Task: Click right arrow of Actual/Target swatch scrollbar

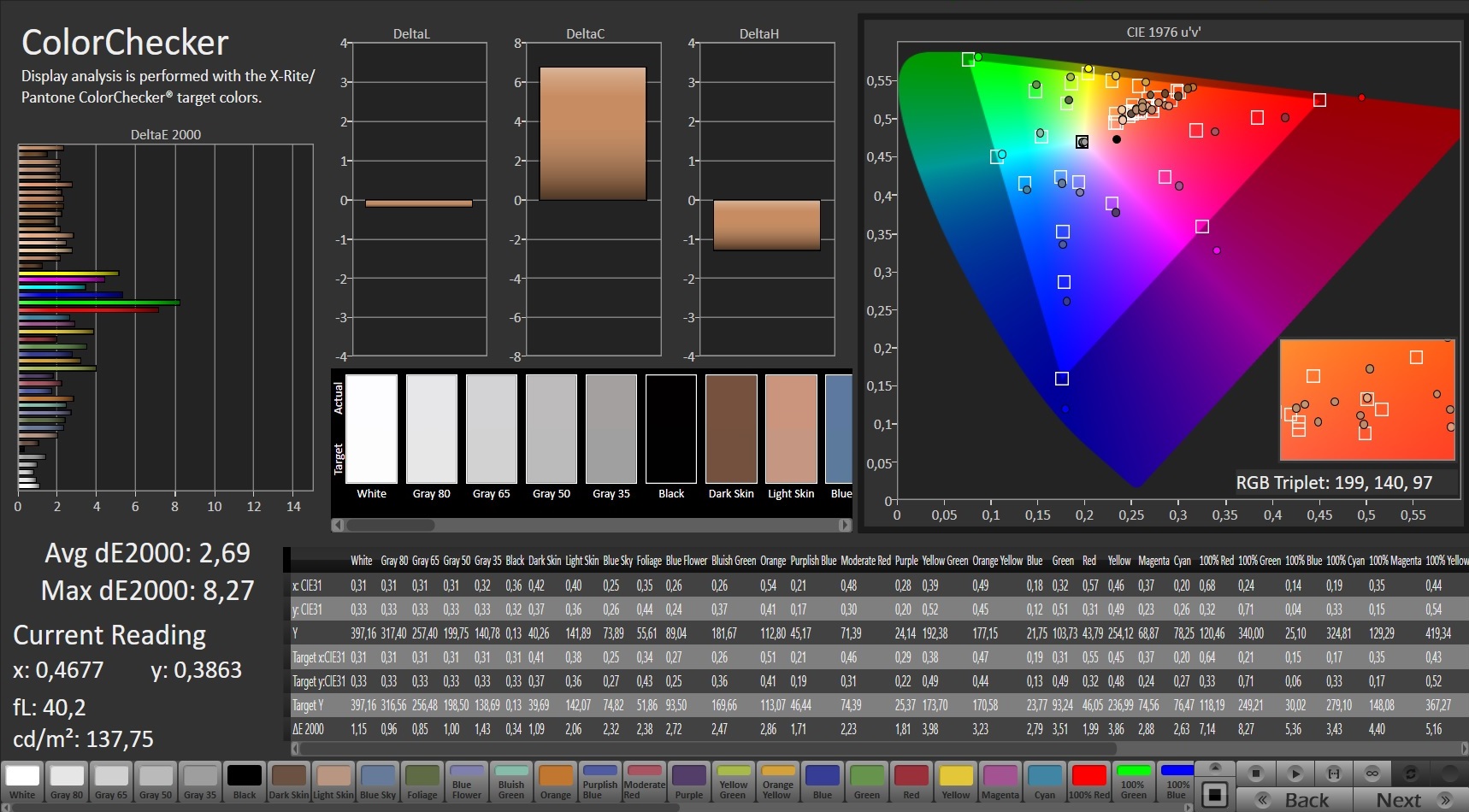Action: (845, 525)
